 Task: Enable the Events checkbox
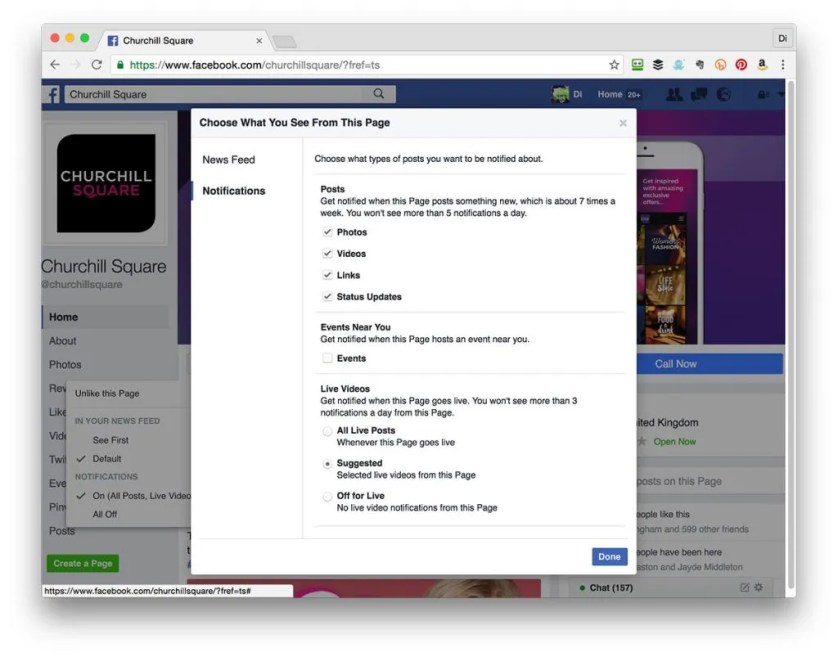point(327,358)
